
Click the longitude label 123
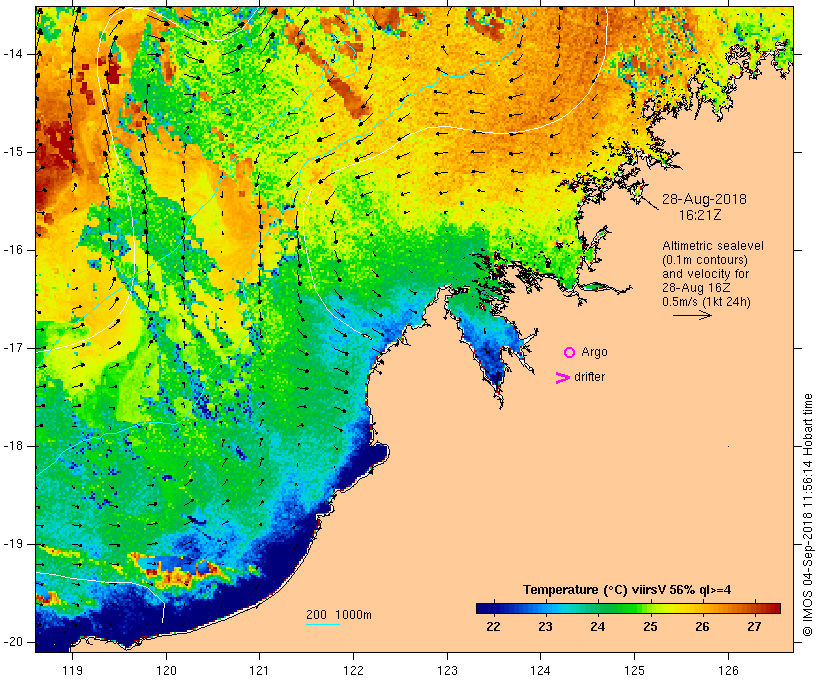pos(447,670)
